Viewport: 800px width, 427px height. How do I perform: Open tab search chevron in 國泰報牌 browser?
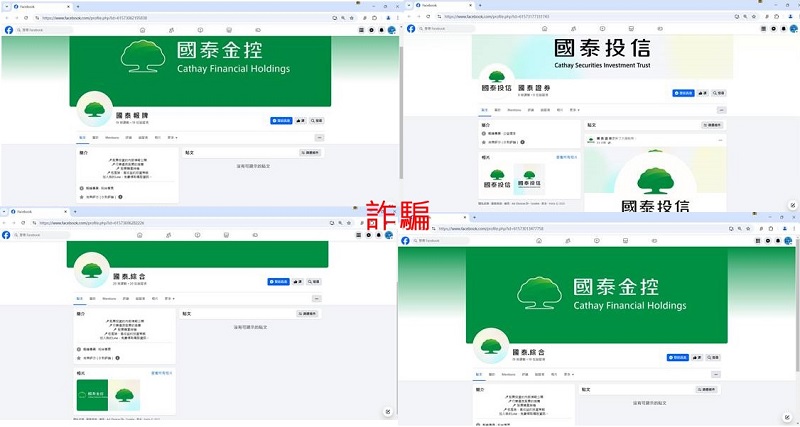(7, 6)
